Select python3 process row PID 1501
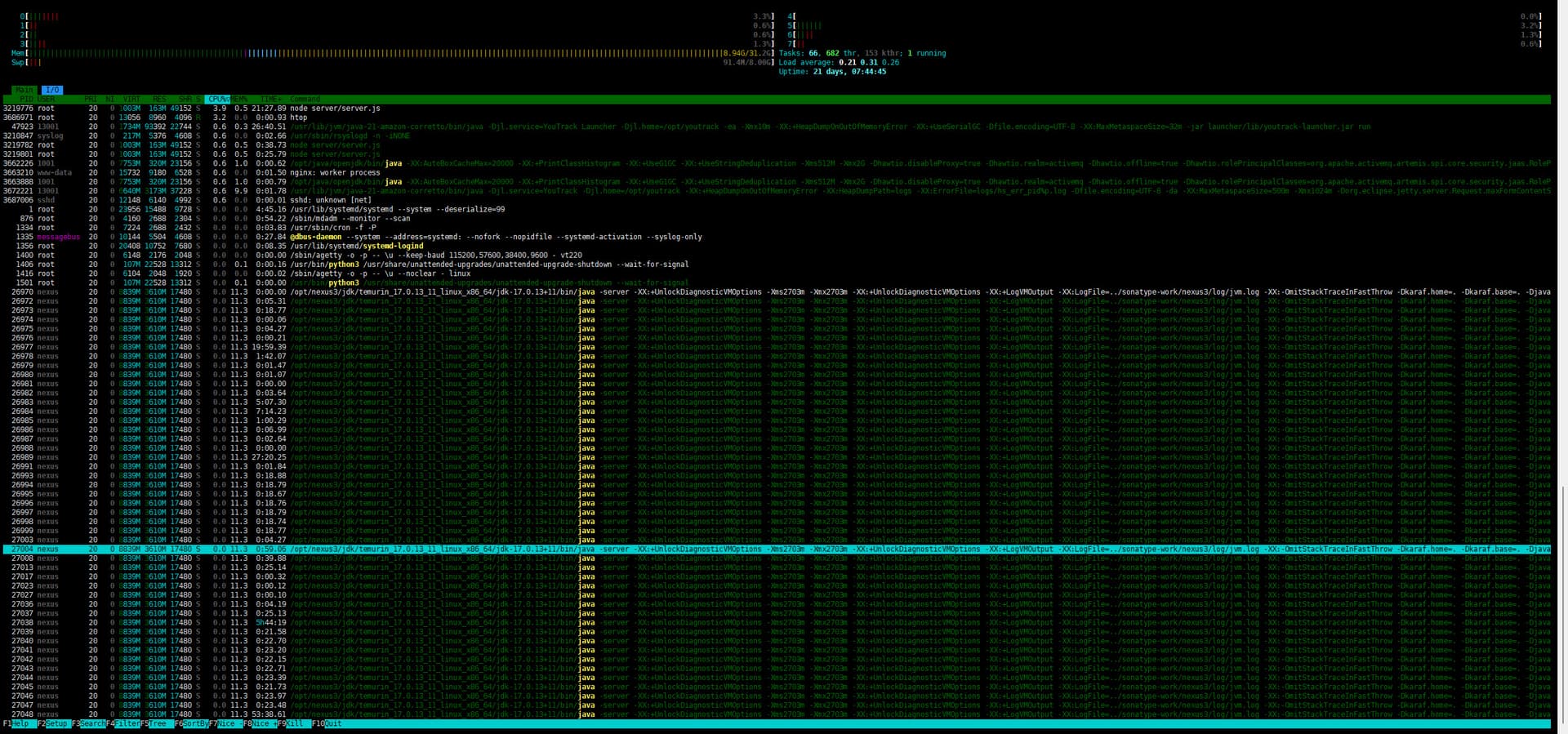 pyautogui.click(x=776, y=282)
